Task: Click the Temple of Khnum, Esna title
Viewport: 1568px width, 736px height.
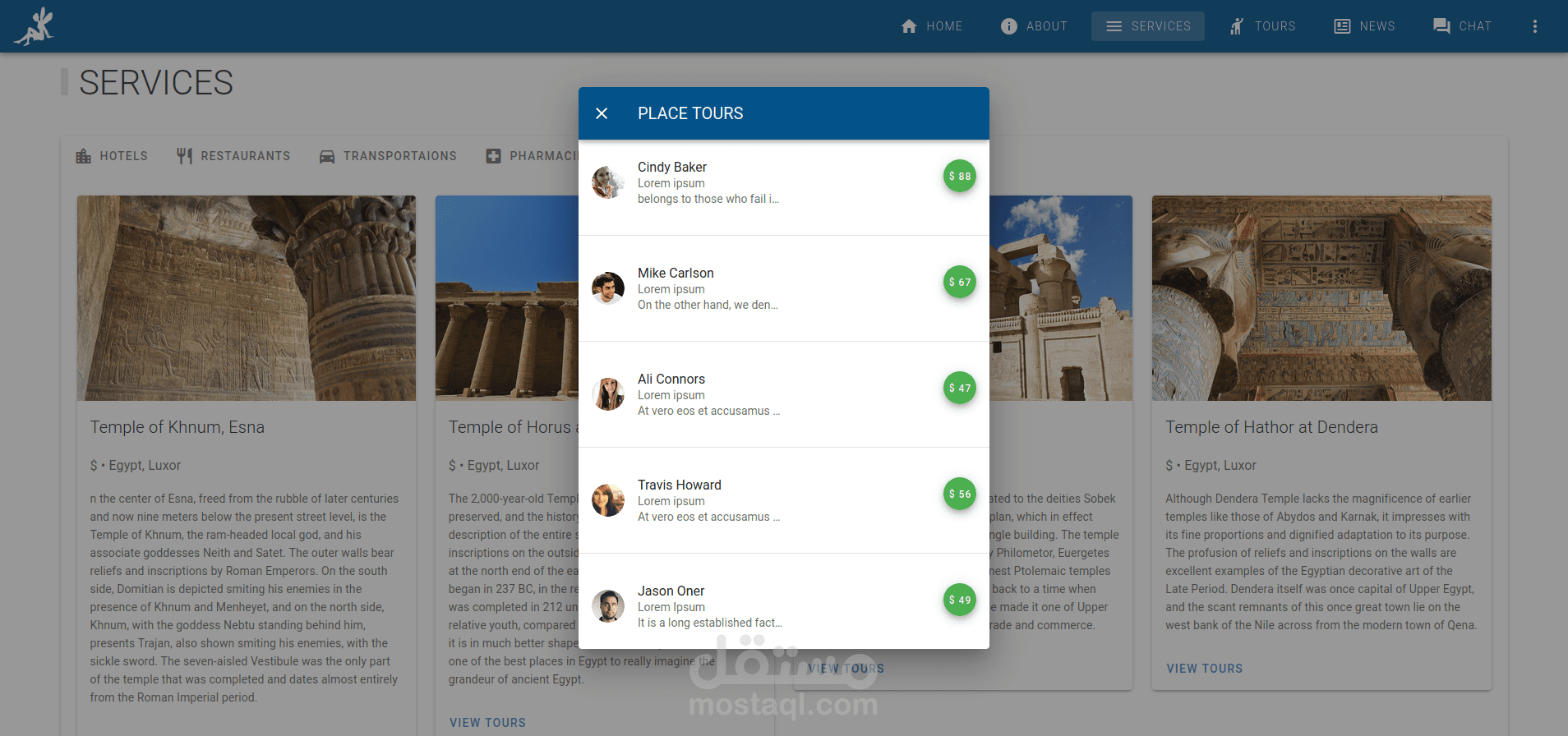Action: pyautogui.click(x=178, y=427)
